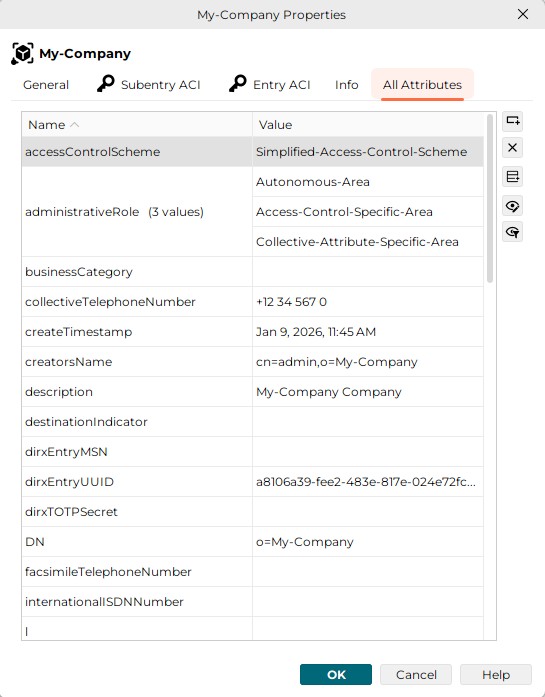Click the cn=admin,o=My-Company value
This screenshot has height=697, width=545.
coord(368,362)
